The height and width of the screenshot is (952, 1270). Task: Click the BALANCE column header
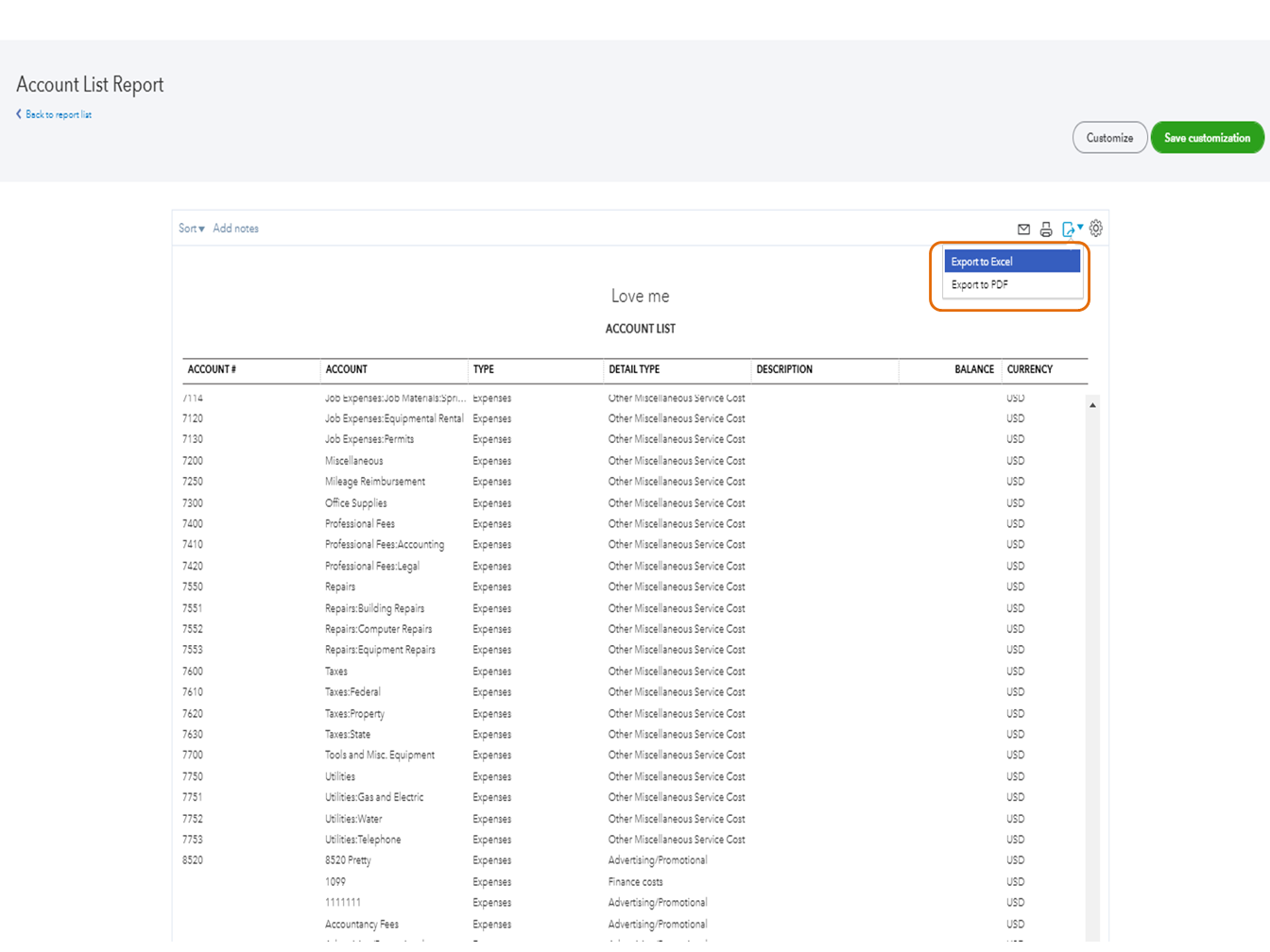click(974, 369)
